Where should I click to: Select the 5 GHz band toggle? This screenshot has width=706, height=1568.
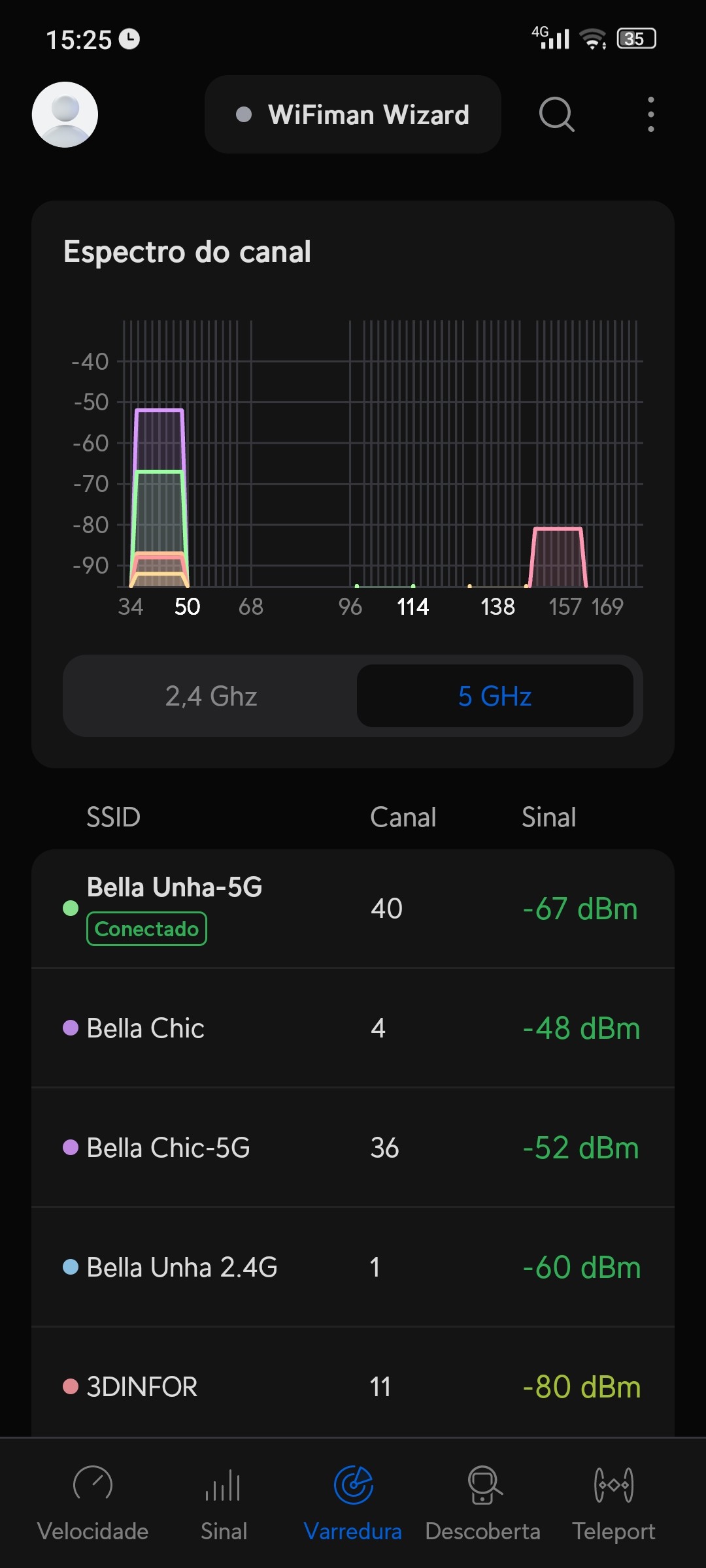(x=495, y=696)
